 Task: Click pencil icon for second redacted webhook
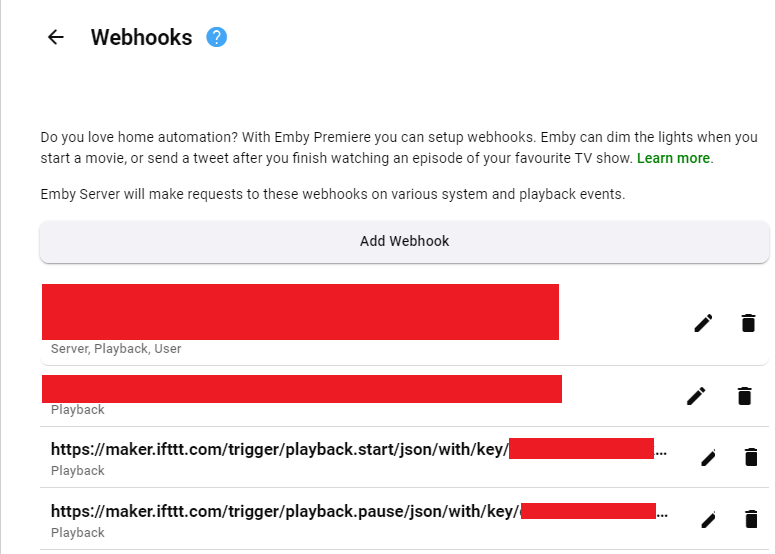(x=696, y=396)
